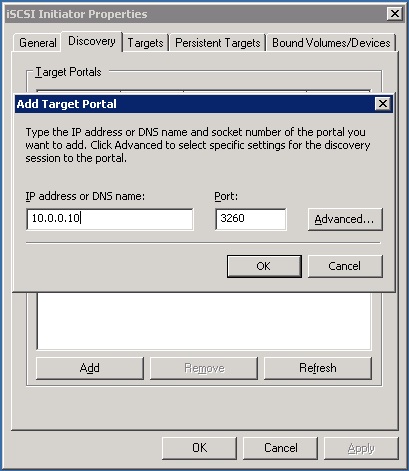Refresh the target portals list

pyautogui.click(x=318, y=368)
